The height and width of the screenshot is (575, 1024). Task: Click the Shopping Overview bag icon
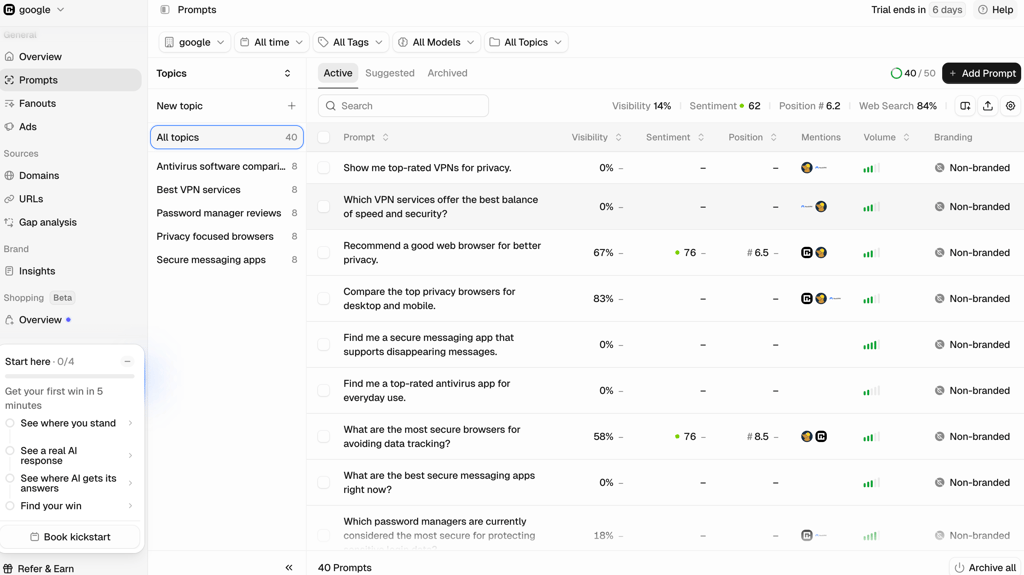[x=9, y=320]
